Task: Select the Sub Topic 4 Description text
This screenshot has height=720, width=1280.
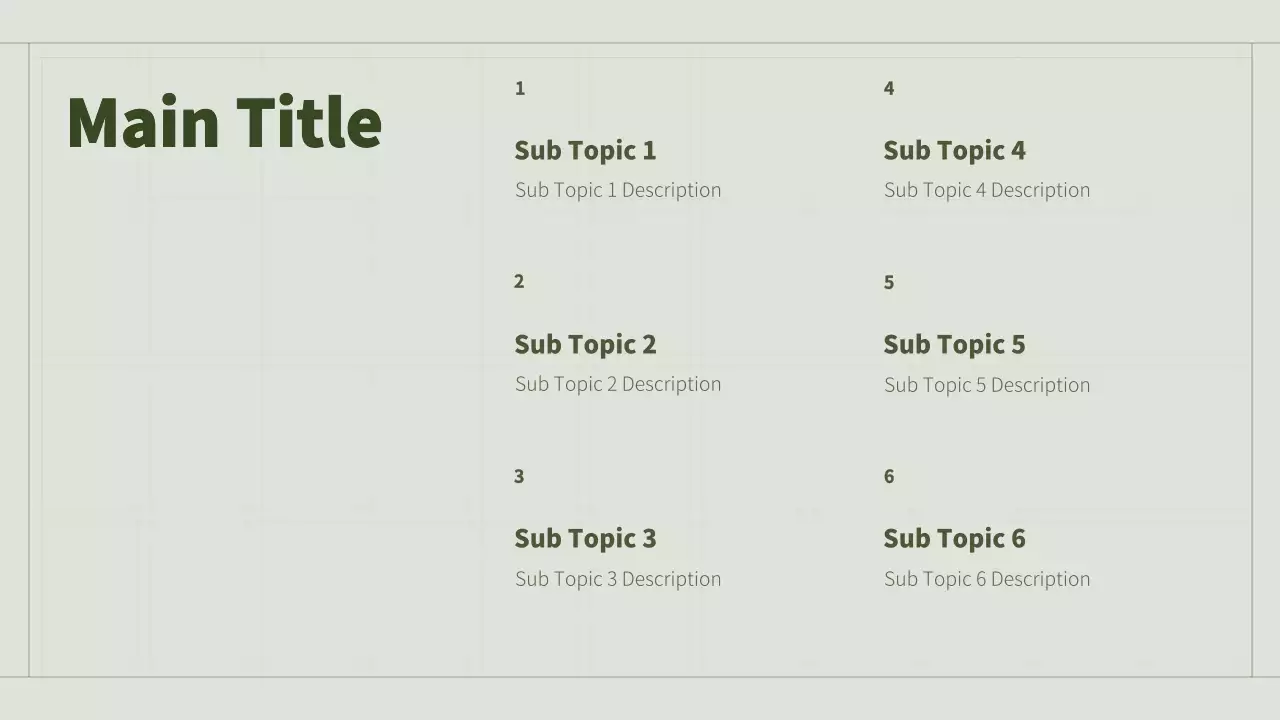Action: coord(987,190)
